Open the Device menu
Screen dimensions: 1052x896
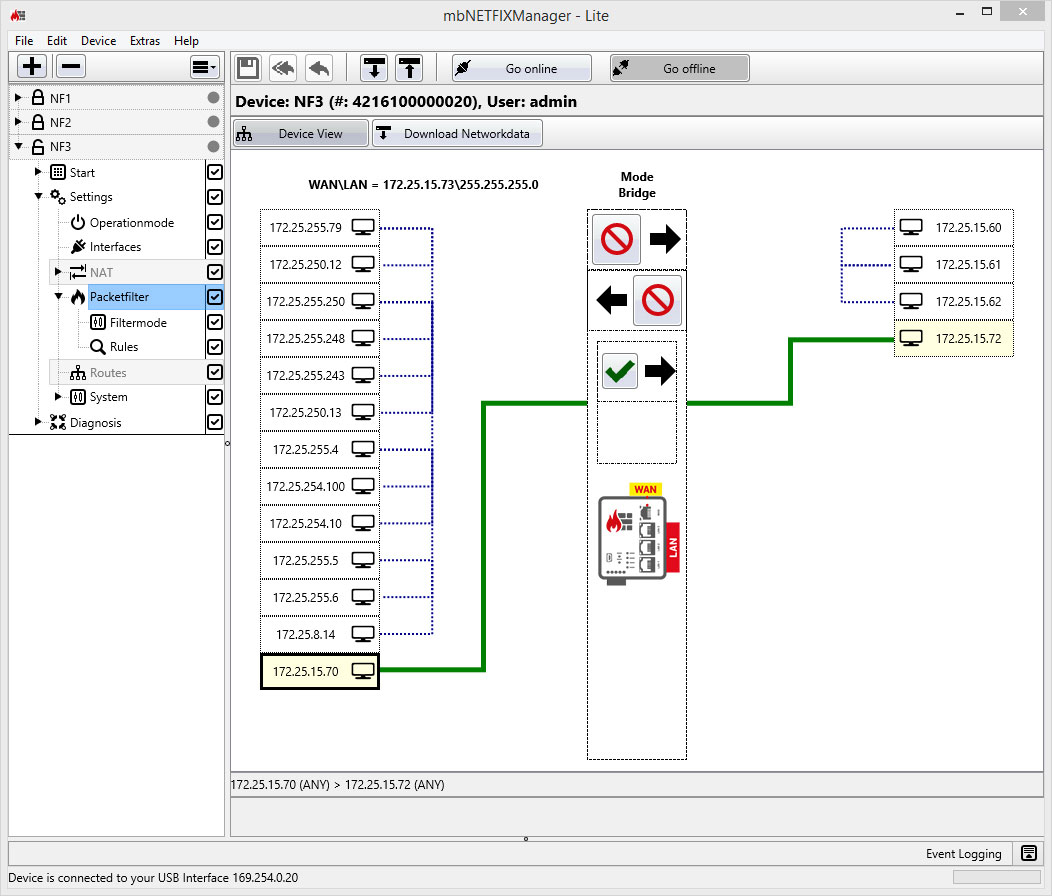pyautogui.click(x=98, y=41)
